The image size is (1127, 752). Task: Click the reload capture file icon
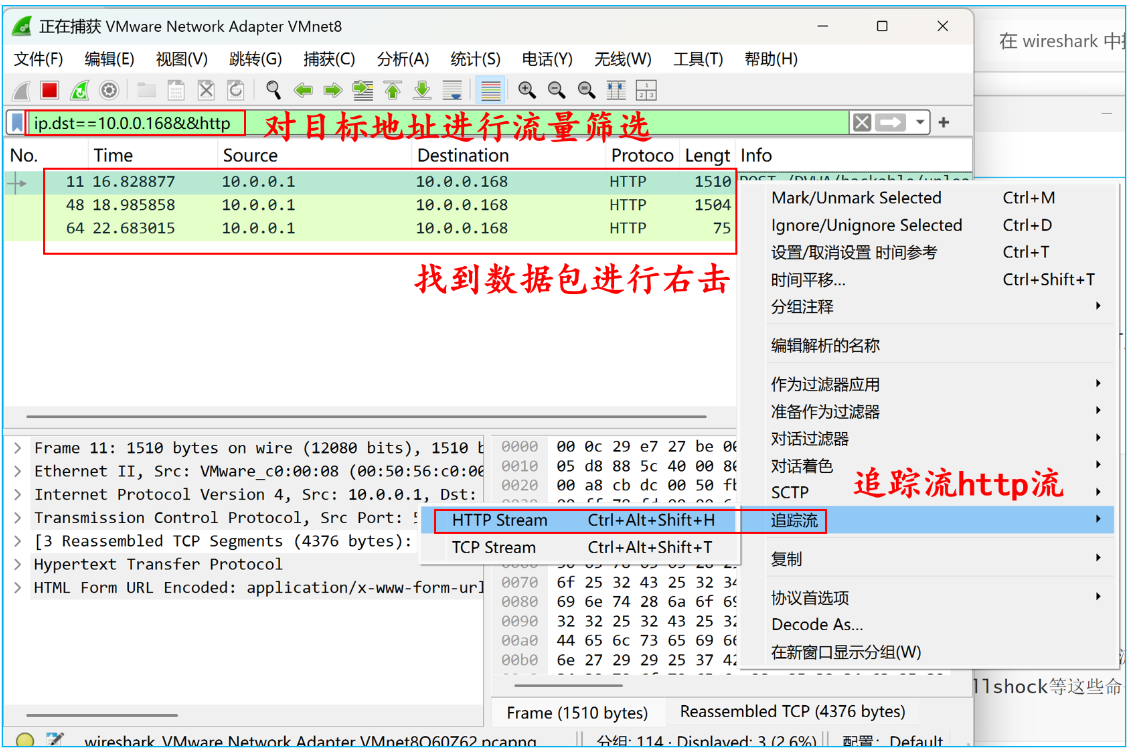pyautogui.click(x=236, y=91)
